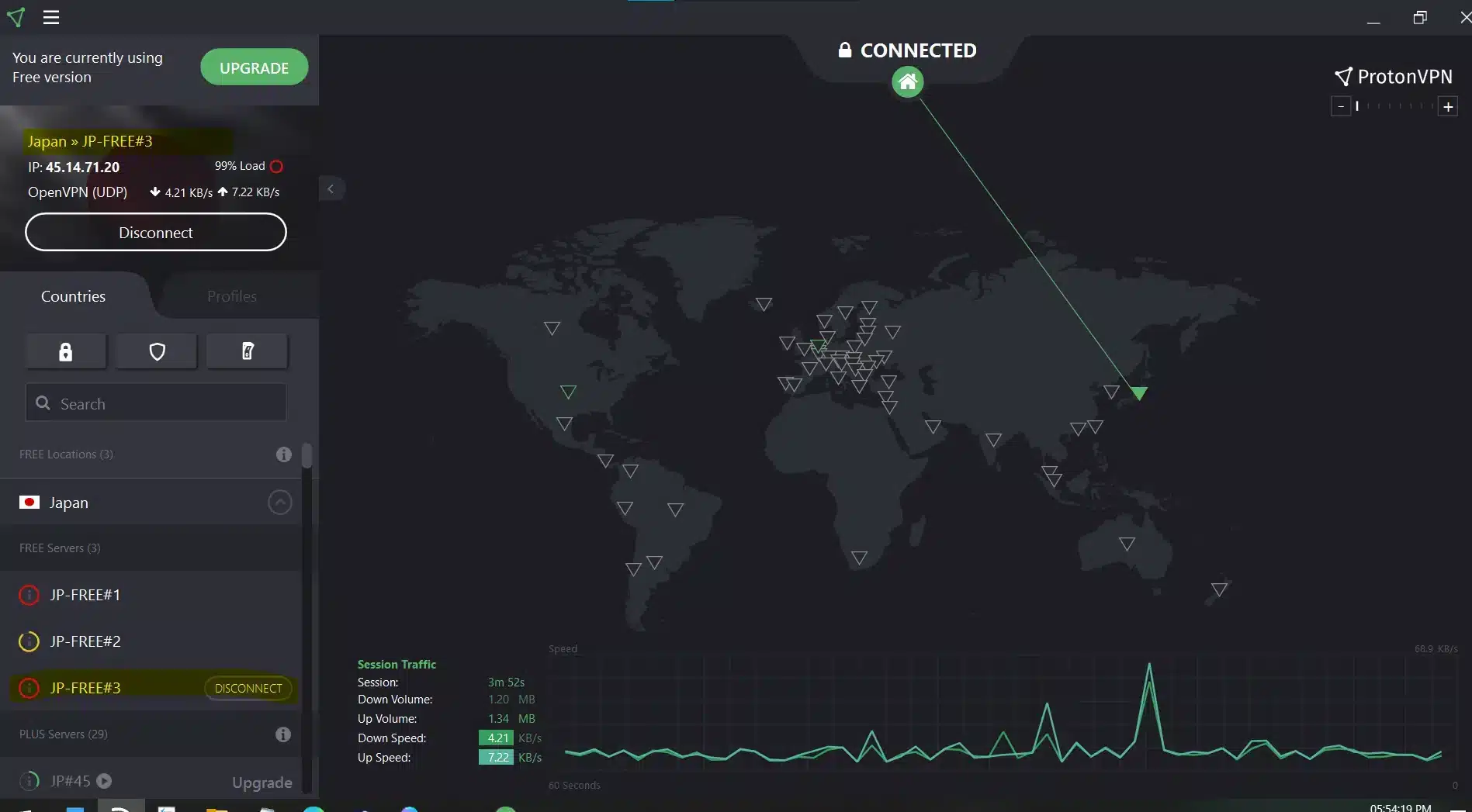Click the Search countries field
The image size is (1472, 812).
pyautogui.click(x=156, y=403)
